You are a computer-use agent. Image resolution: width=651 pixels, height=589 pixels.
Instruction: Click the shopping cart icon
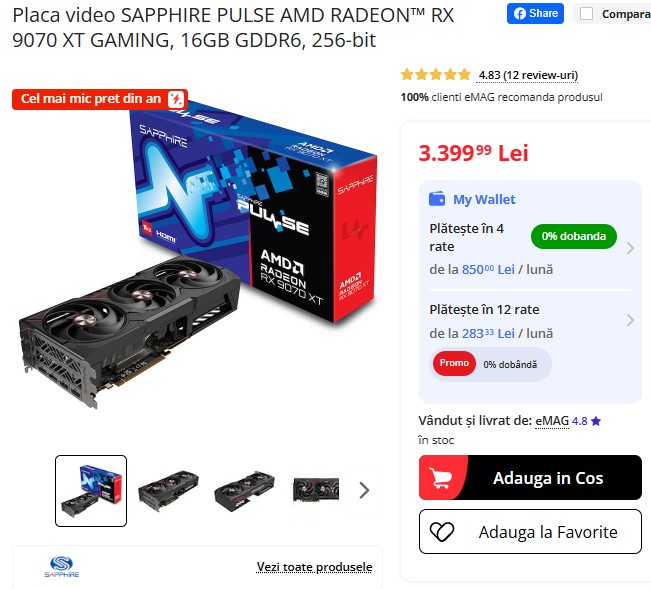(440, 478)
